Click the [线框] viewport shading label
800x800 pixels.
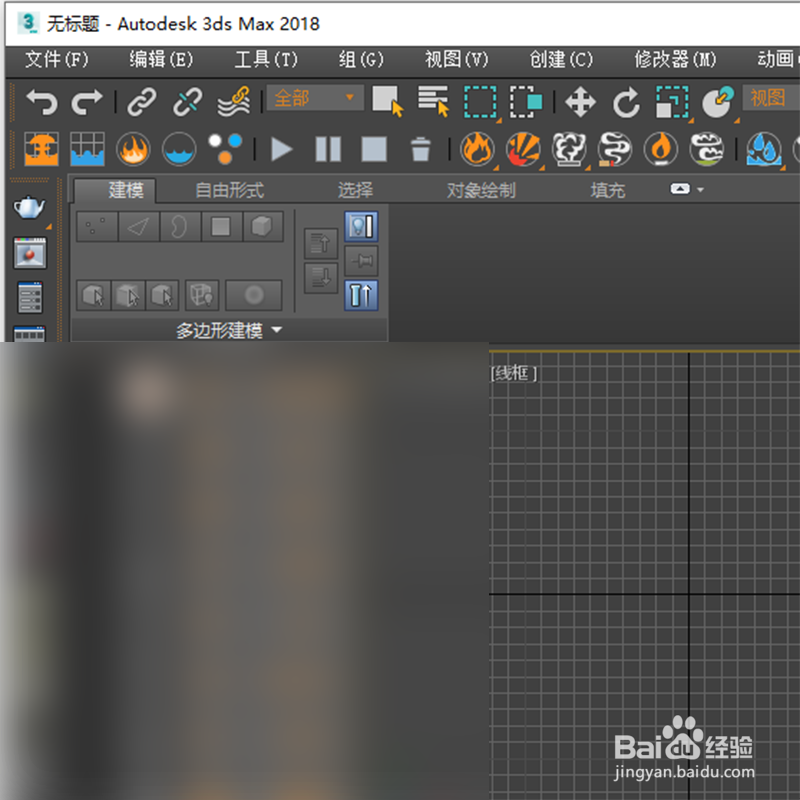tap(514, 373)
